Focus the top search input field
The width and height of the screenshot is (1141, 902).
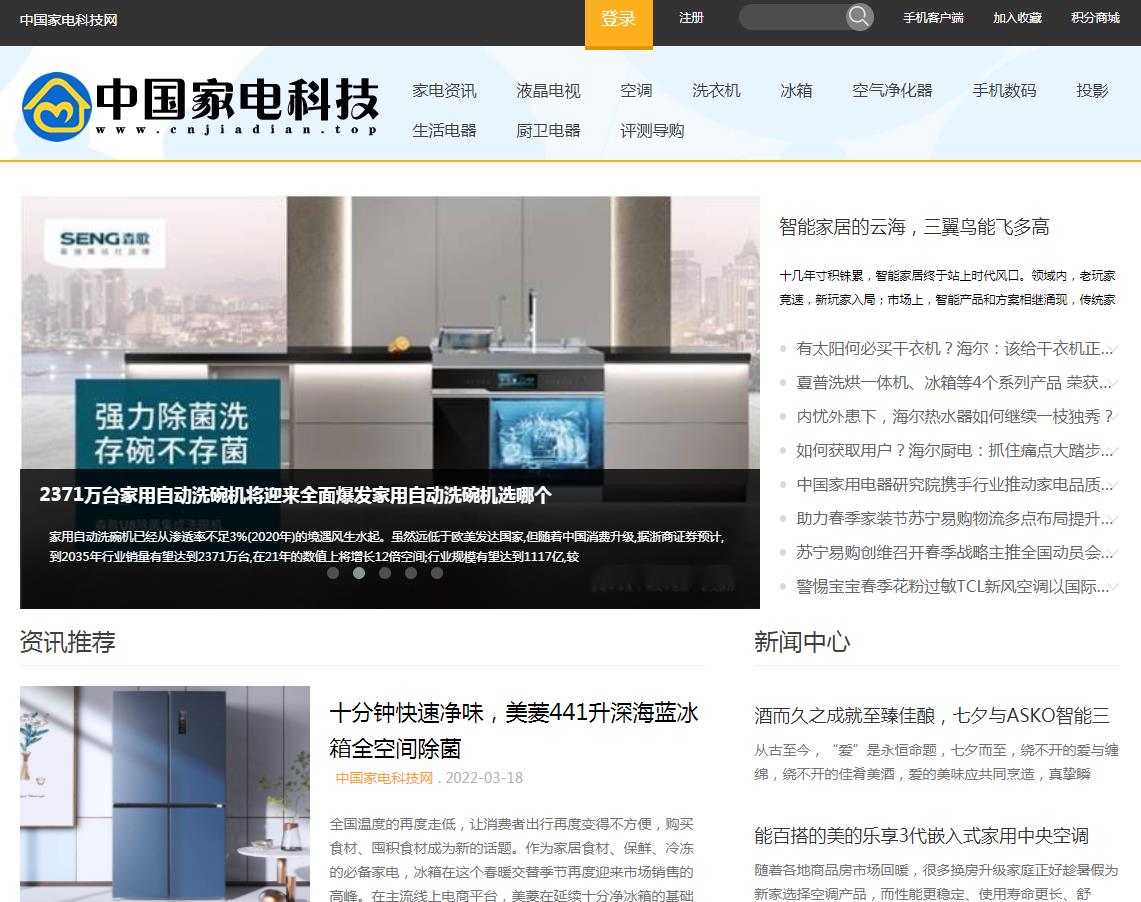[793, 17]
